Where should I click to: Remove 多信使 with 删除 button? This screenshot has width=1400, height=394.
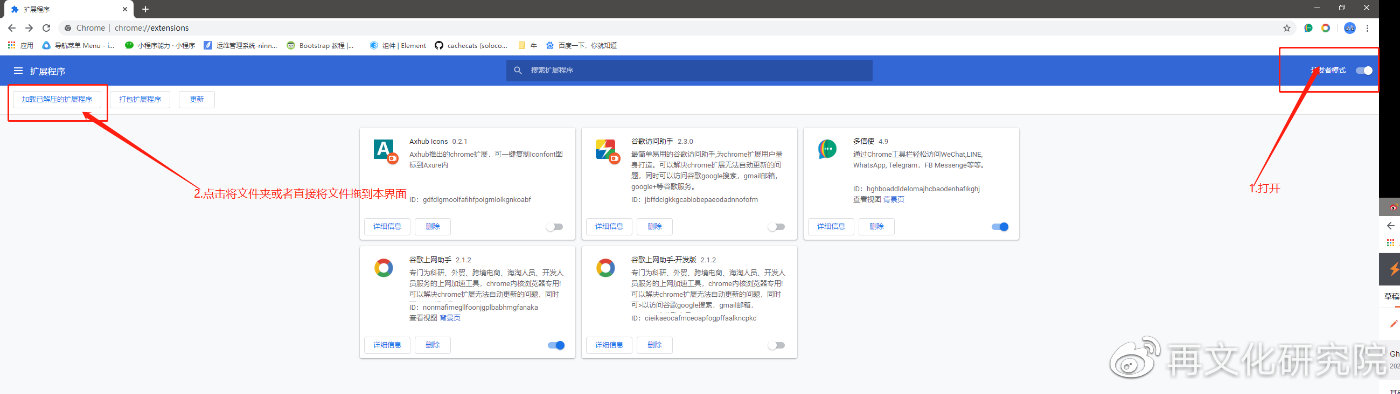coord(876,227)
